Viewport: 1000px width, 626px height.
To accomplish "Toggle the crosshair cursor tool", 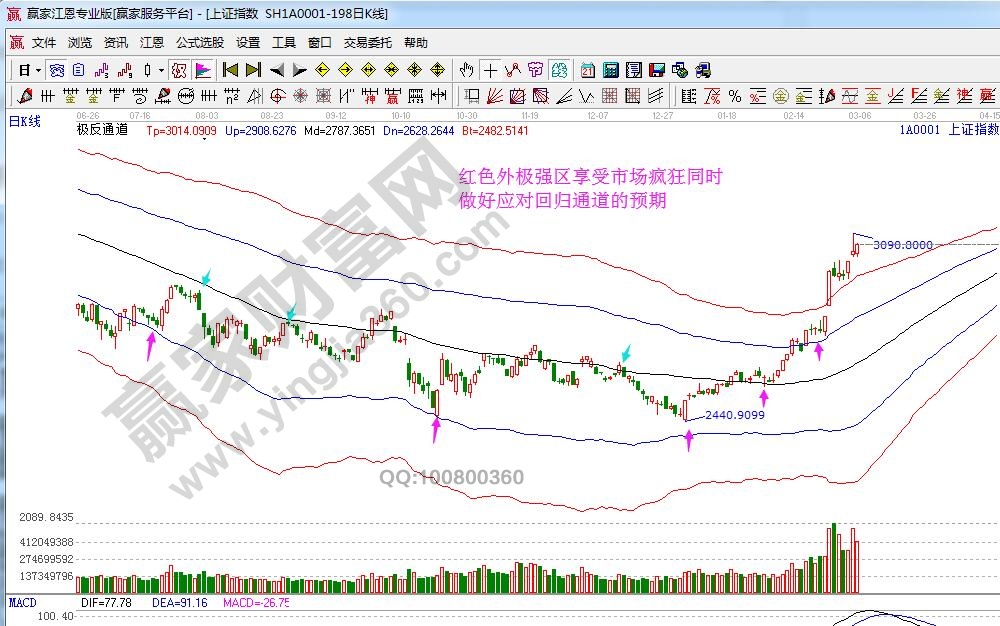I will pyautogui.click(x=490, y=70).
